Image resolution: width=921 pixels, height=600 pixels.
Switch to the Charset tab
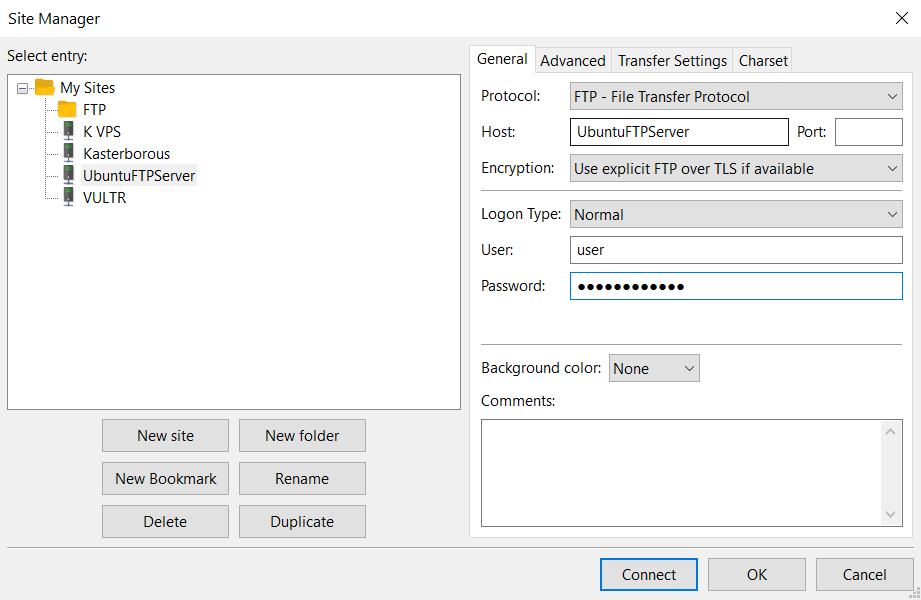(762, 60)
